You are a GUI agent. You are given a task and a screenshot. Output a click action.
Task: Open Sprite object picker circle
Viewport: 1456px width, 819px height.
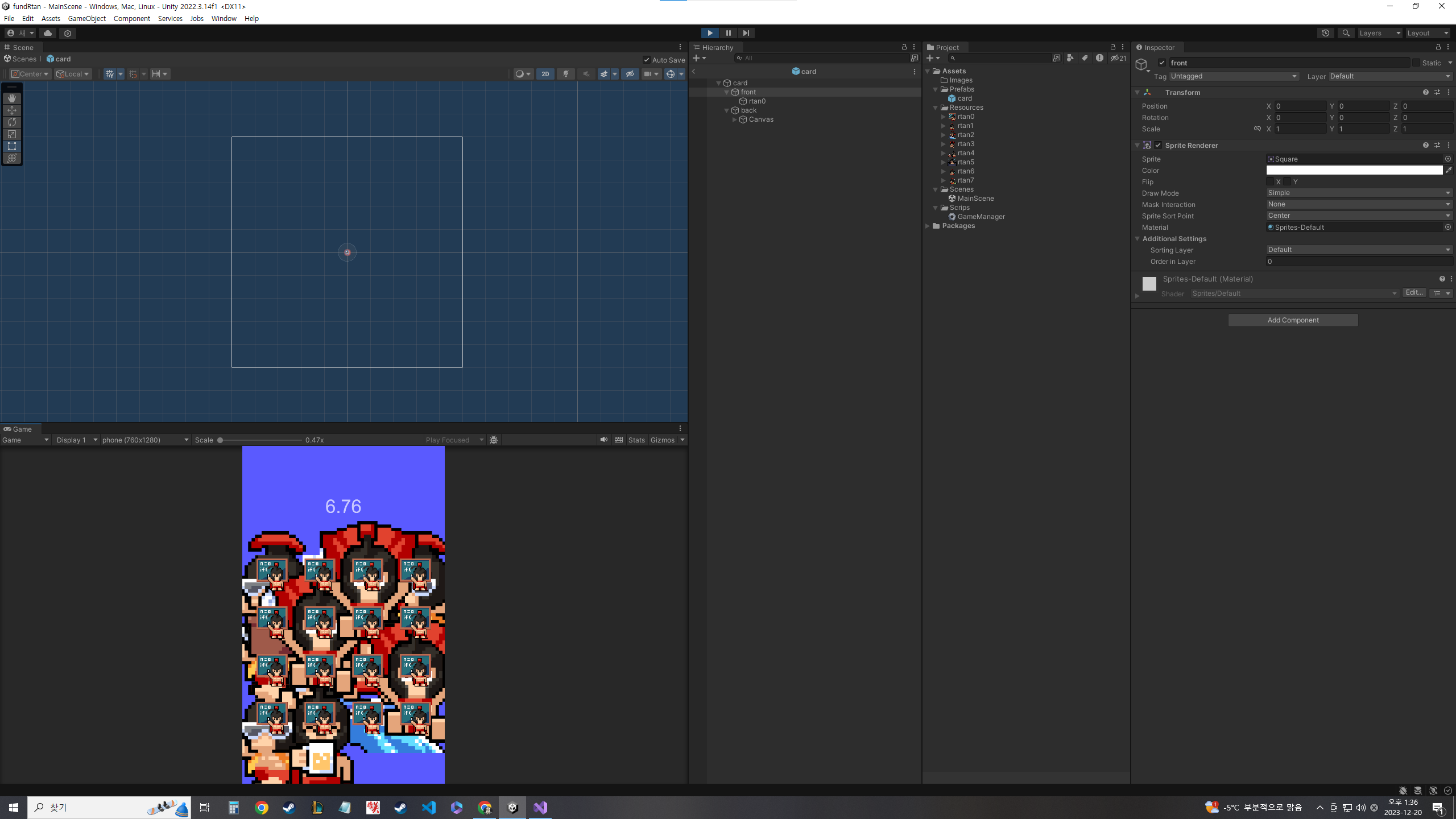(x=1448, y=159)
